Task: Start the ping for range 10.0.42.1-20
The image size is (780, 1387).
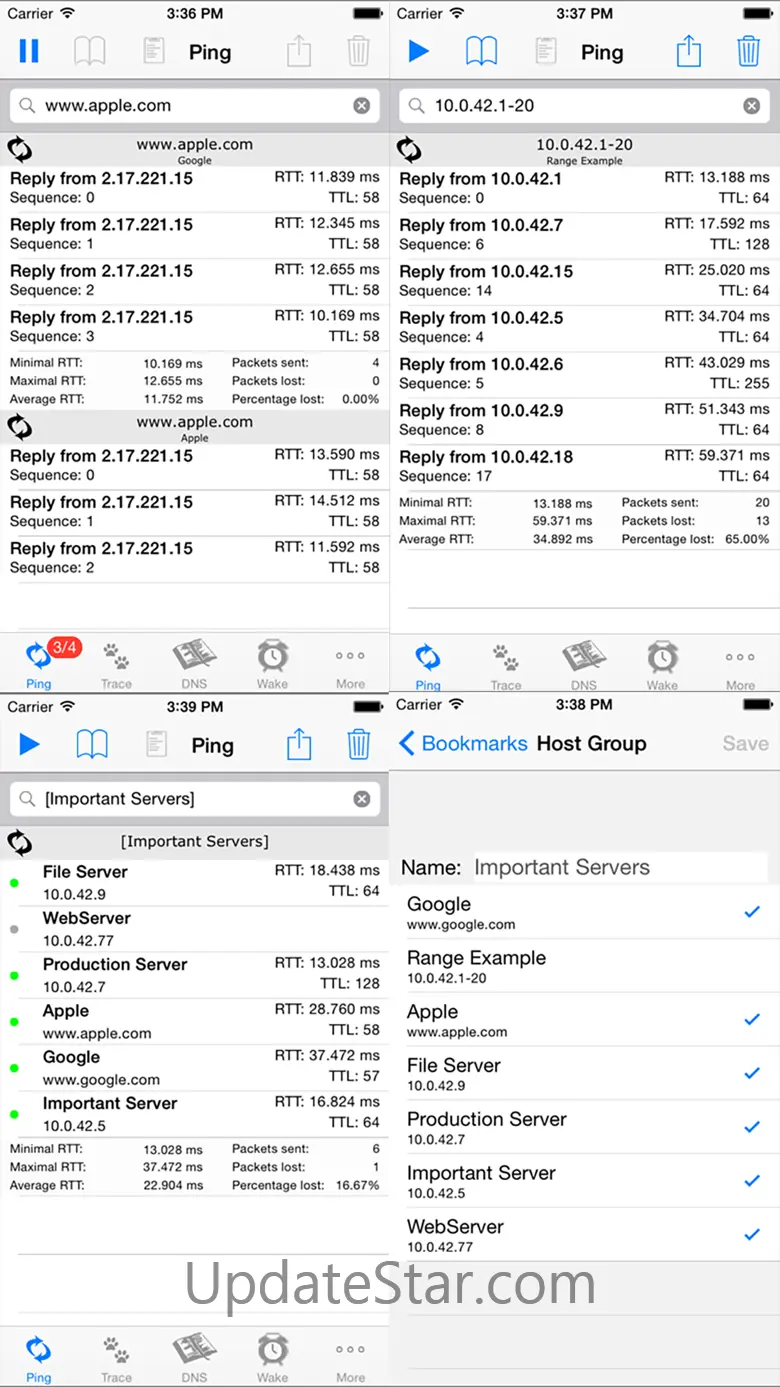Action: [419, 51]
